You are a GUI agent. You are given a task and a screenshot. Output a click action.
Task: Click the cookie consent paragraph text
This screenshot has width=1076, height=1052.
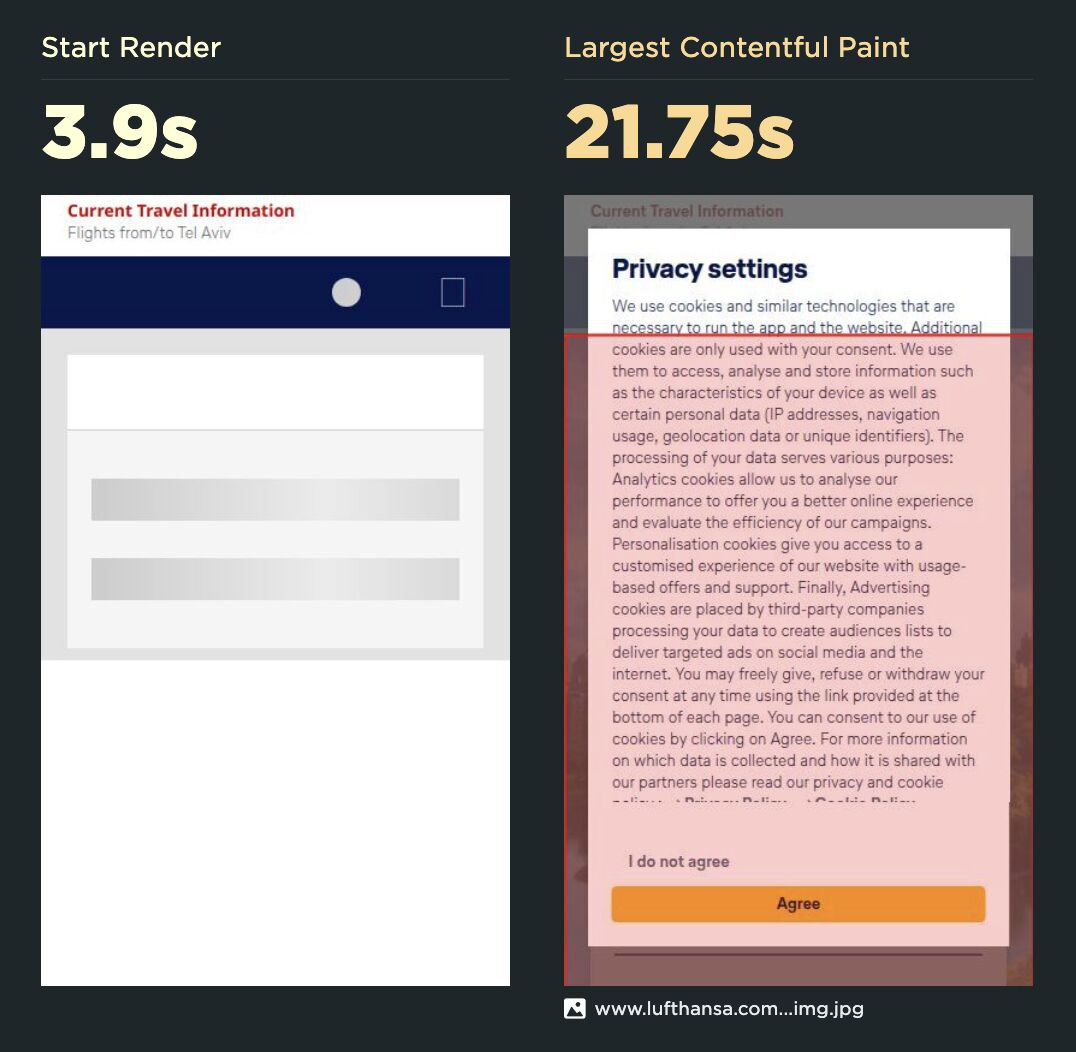tap(798, 544)
